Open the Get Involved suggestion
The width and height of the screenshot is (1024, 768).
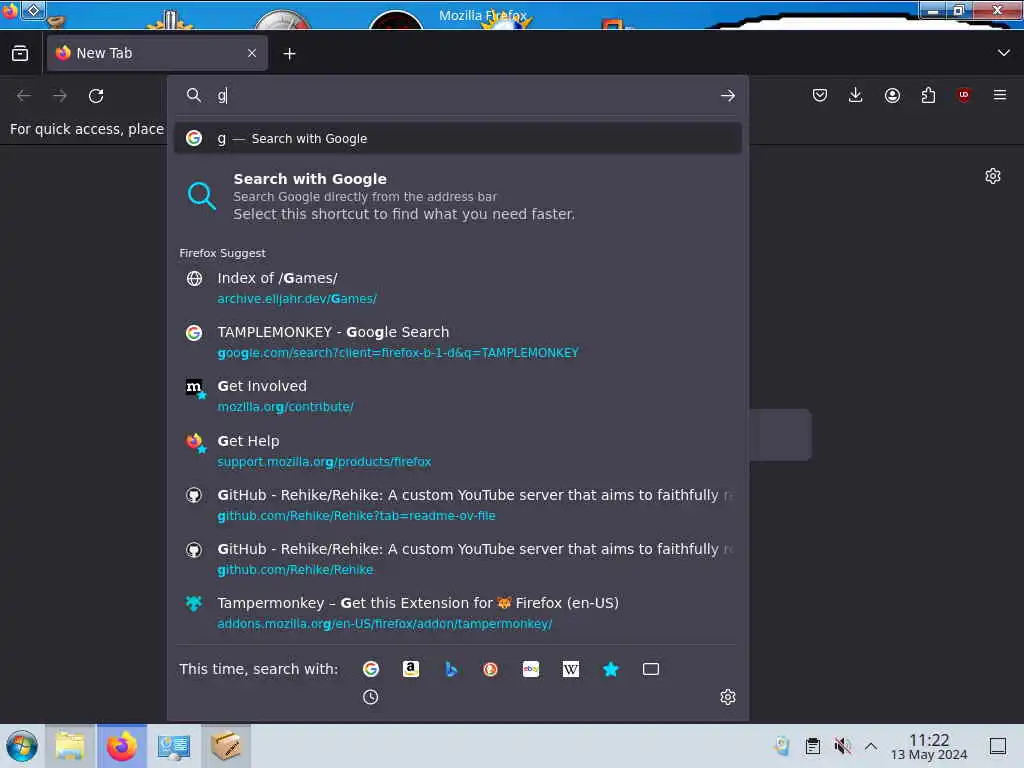pyautogui.click(x=458, y=396)
